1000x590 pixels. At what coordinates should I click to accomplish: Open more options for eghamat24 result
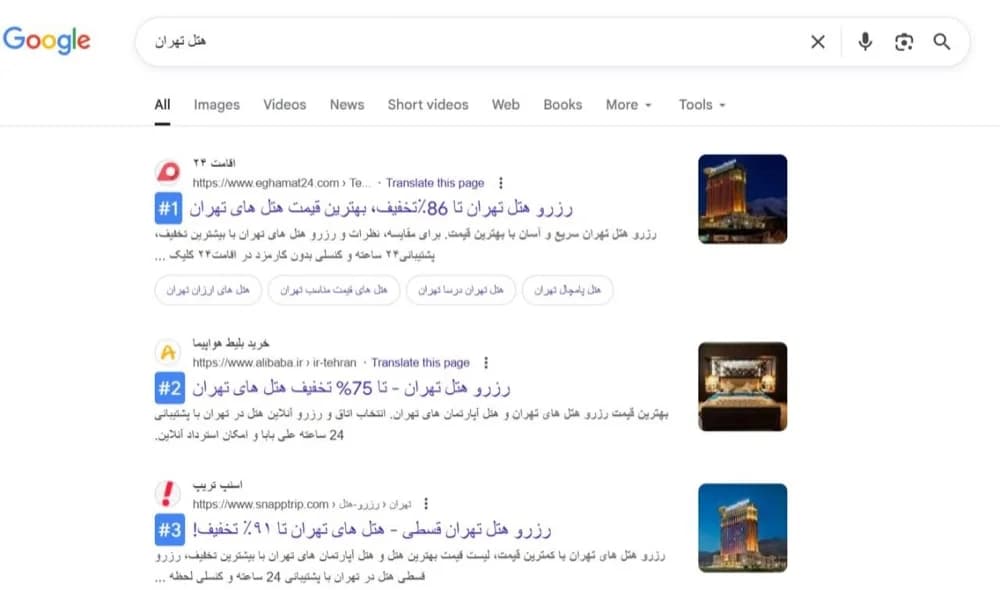point(501,183)
